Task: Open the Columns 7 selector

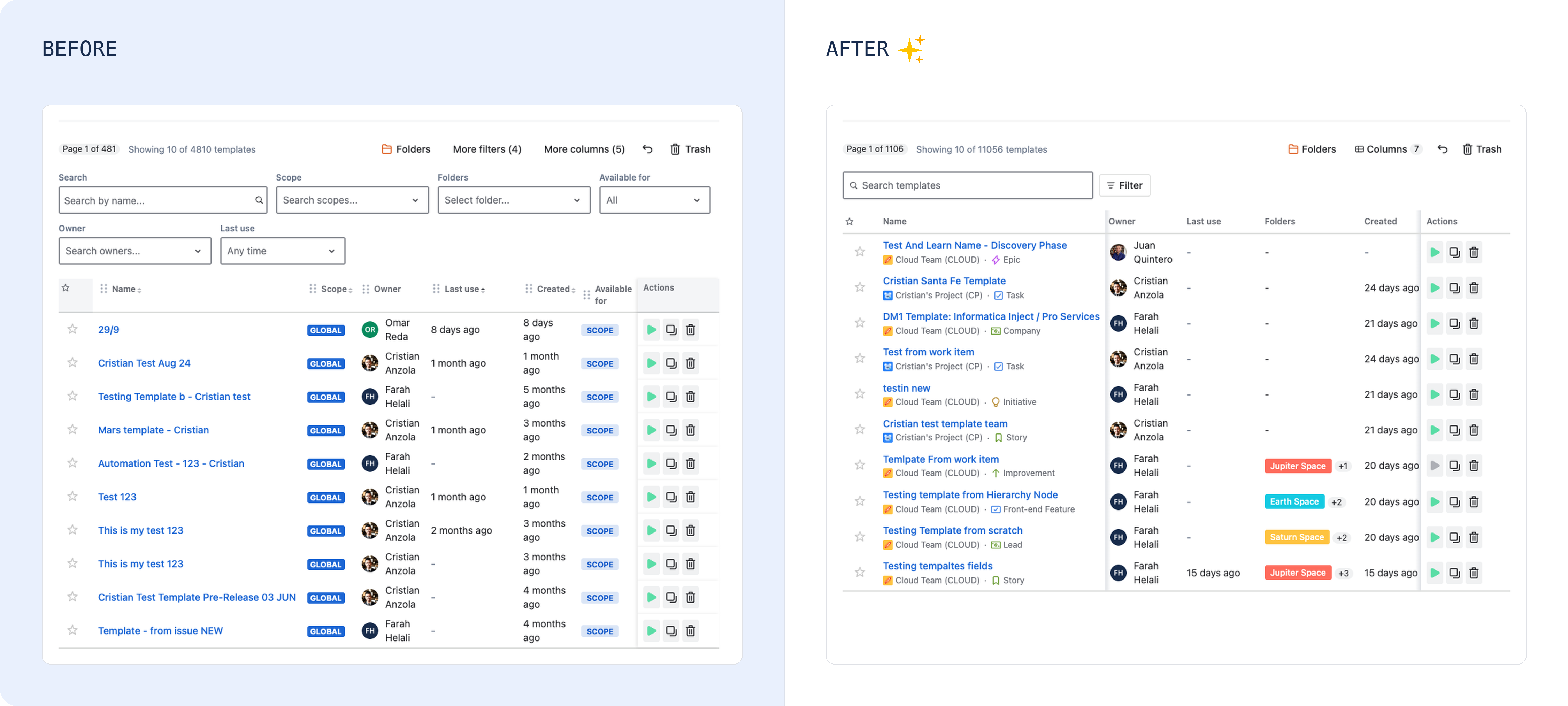Action: pos(1388,149)
